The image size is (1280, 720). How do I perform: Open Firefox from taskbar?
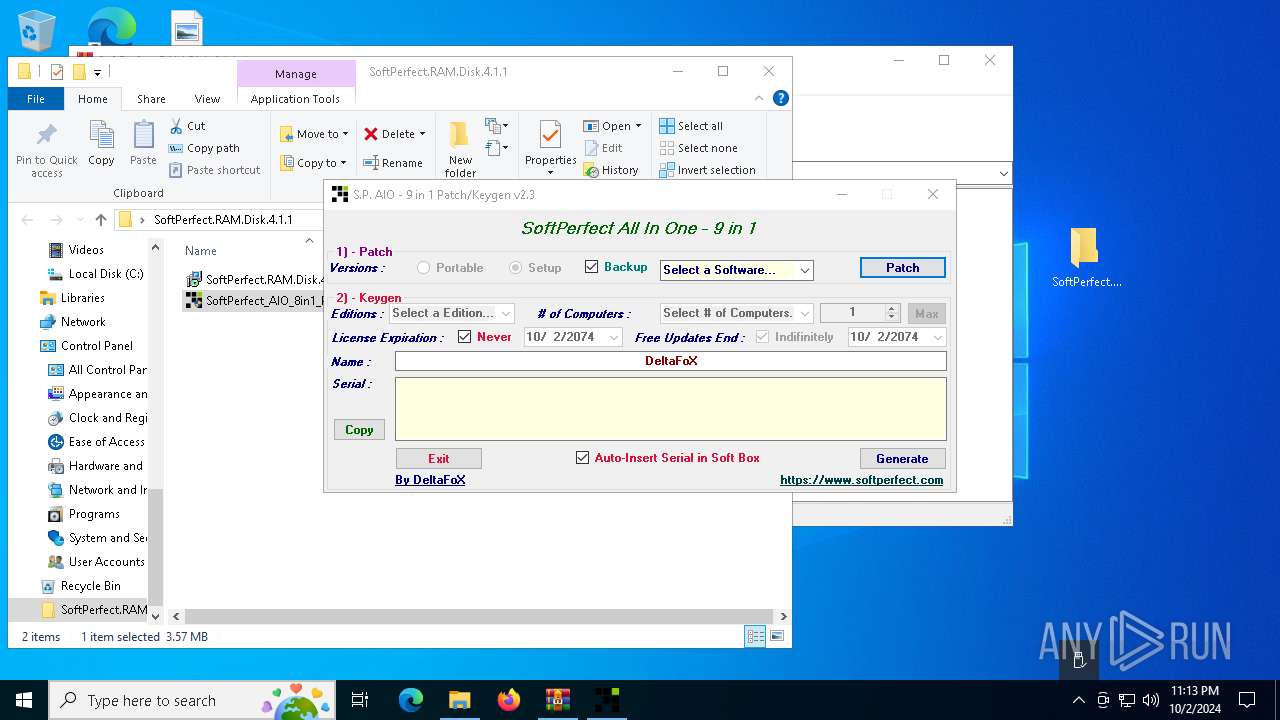(x=509, y=700)
